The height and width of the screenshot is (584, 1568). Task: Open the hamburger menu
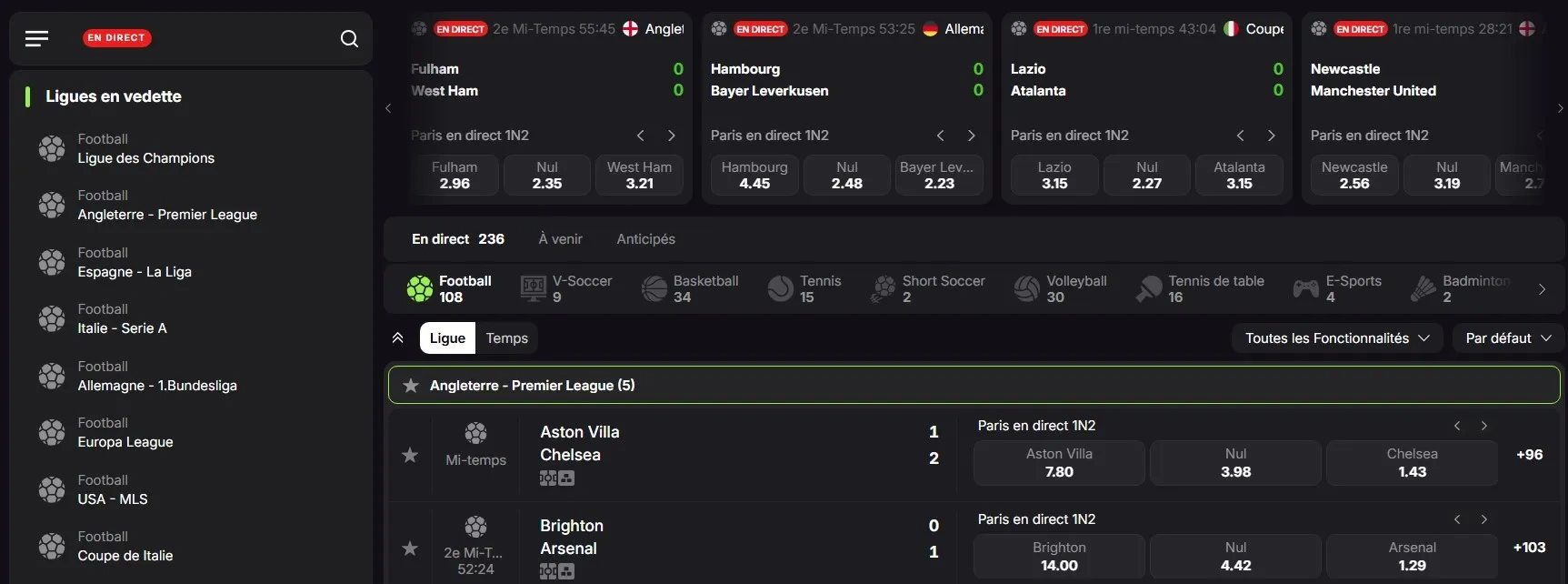tap(36, 38)
